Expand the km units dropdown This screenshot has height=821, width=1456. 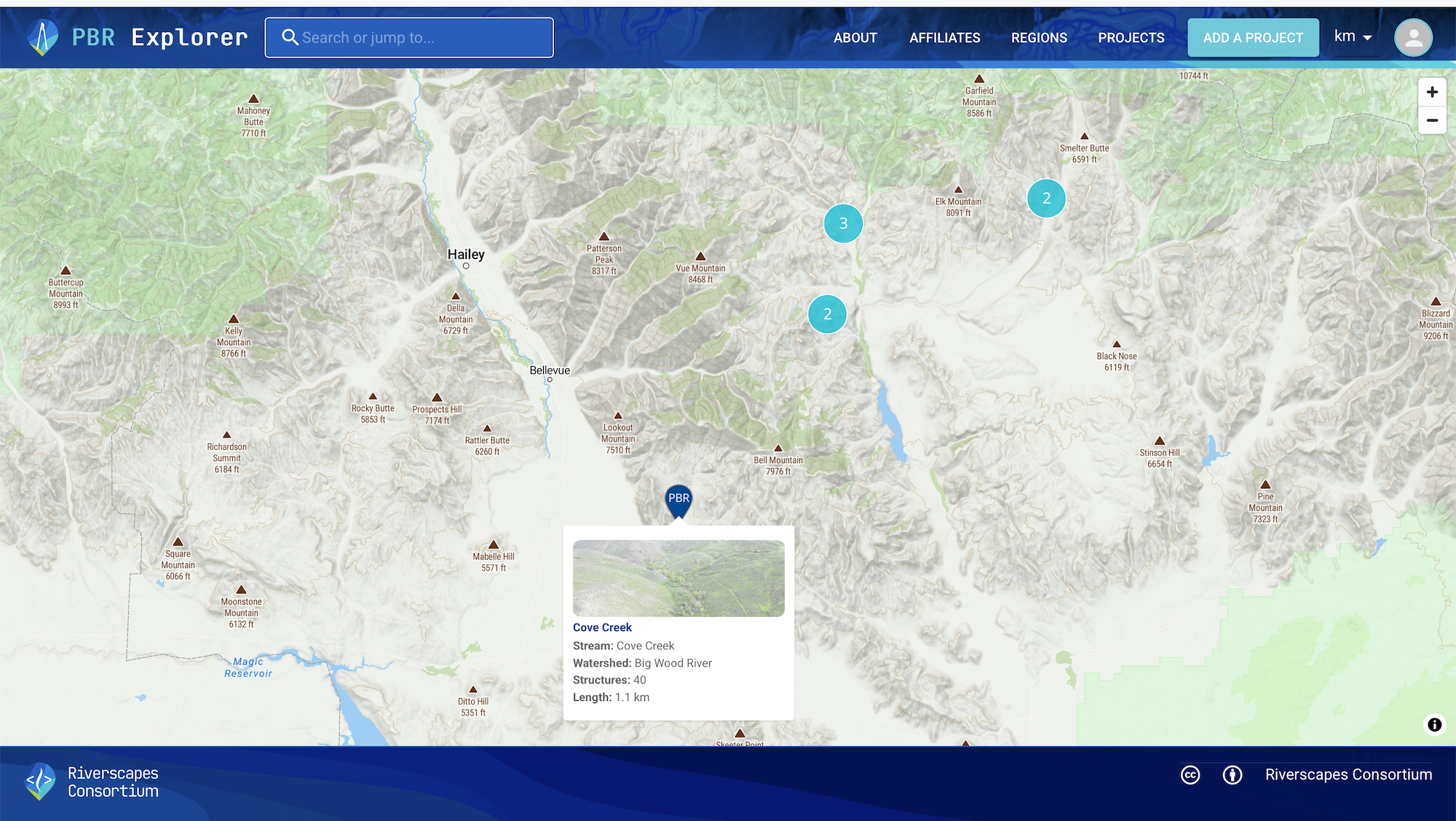click(1353, 36)
